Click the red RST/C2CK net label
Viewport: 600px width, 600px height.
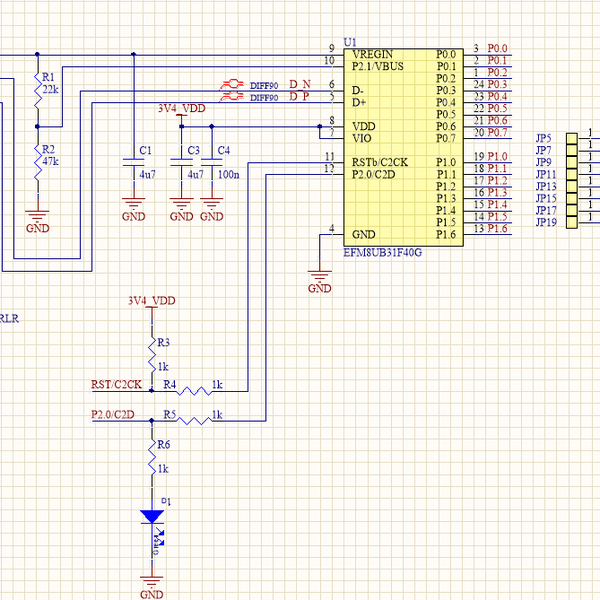tap(116, 385)
